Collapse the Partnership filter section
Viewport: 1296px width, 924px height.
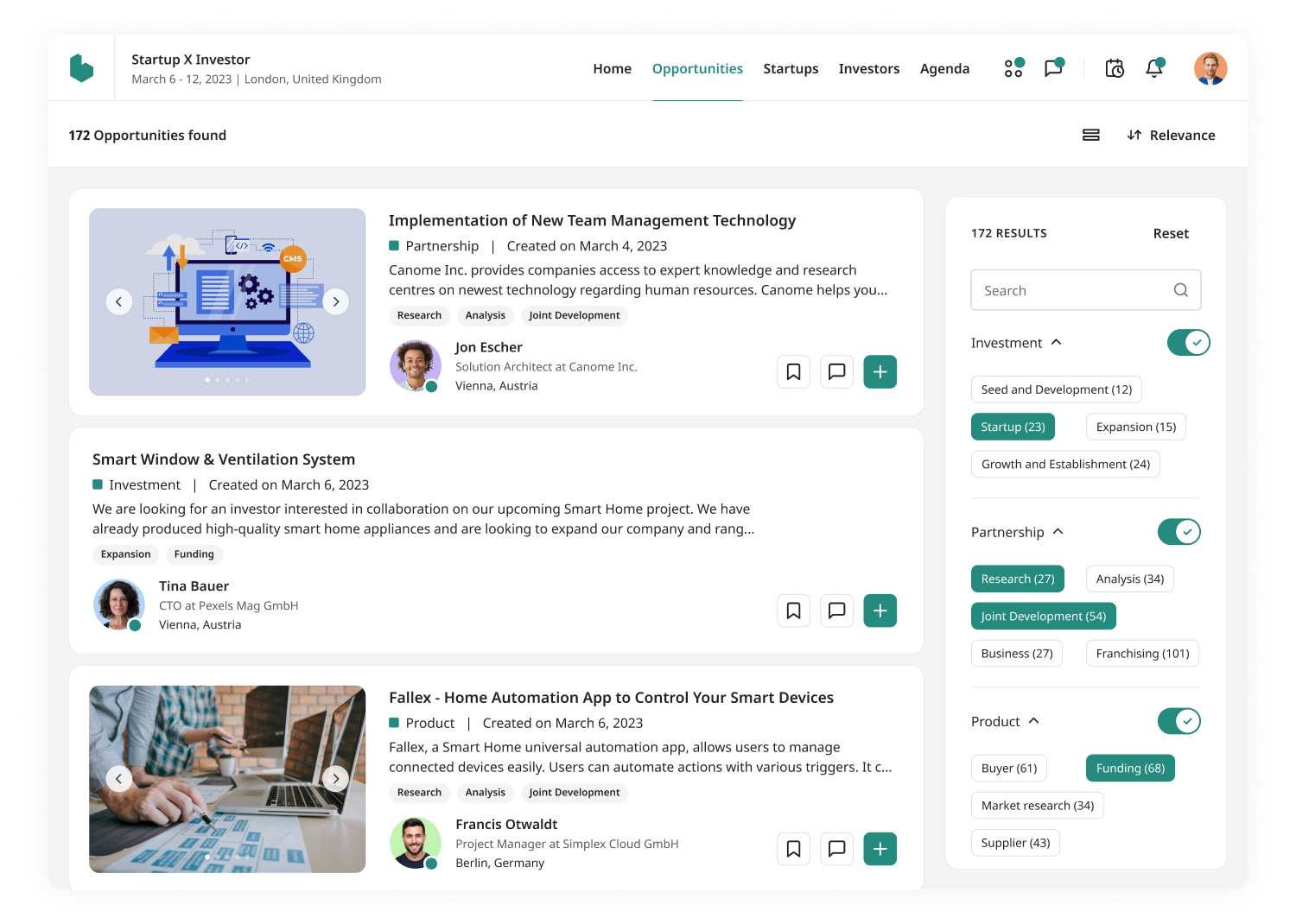[1058, 532]
